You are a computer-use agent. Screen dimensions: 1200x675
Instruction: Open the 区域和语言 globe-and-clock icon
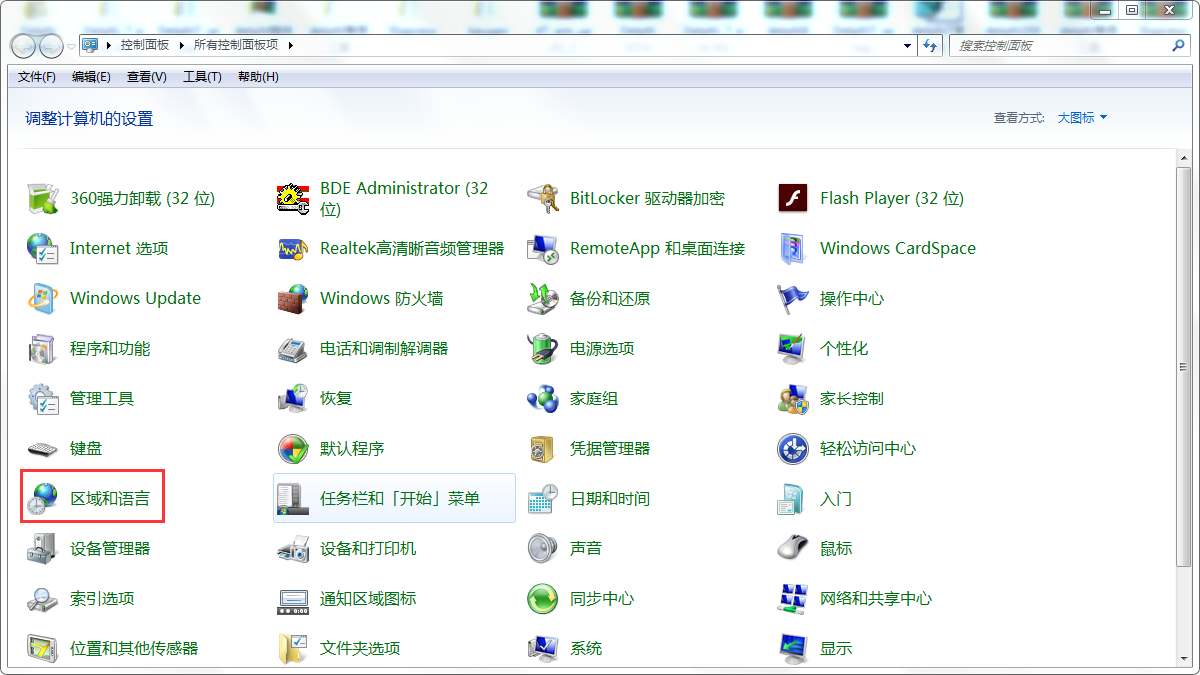coord(42,498)
